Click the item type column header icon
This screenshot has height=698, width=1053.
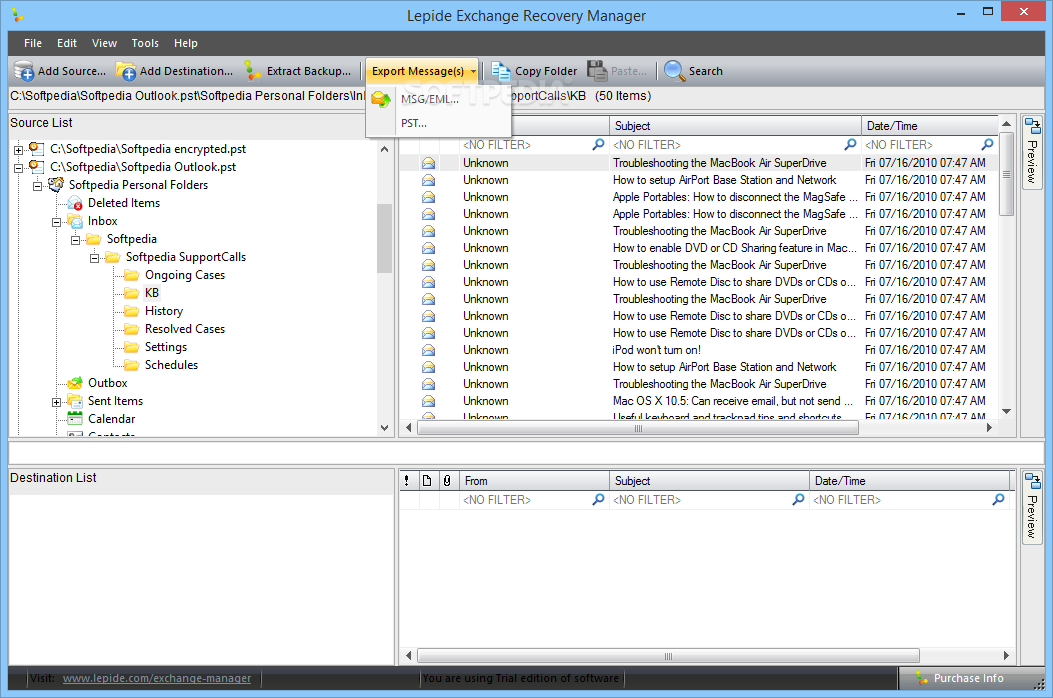coord(427,480)
